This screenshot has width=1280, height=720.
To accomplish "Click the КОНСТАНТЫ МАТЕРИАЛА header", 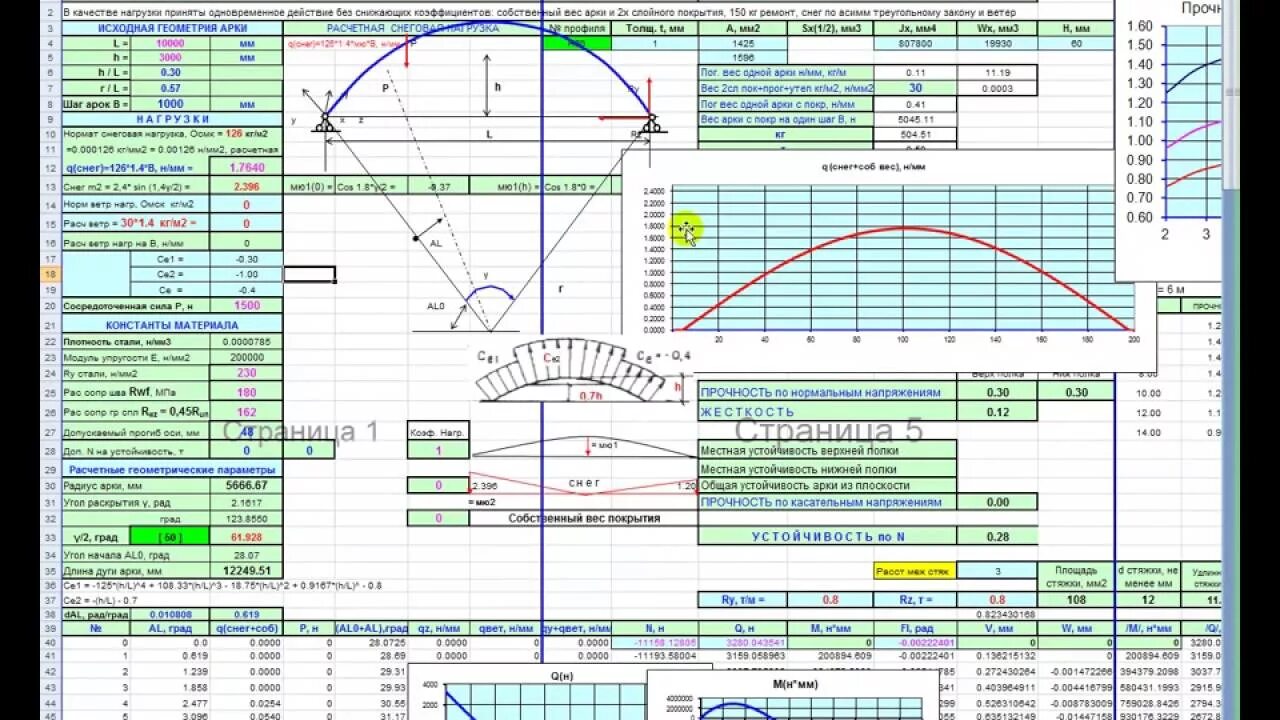I will click(x=172, y=325).
